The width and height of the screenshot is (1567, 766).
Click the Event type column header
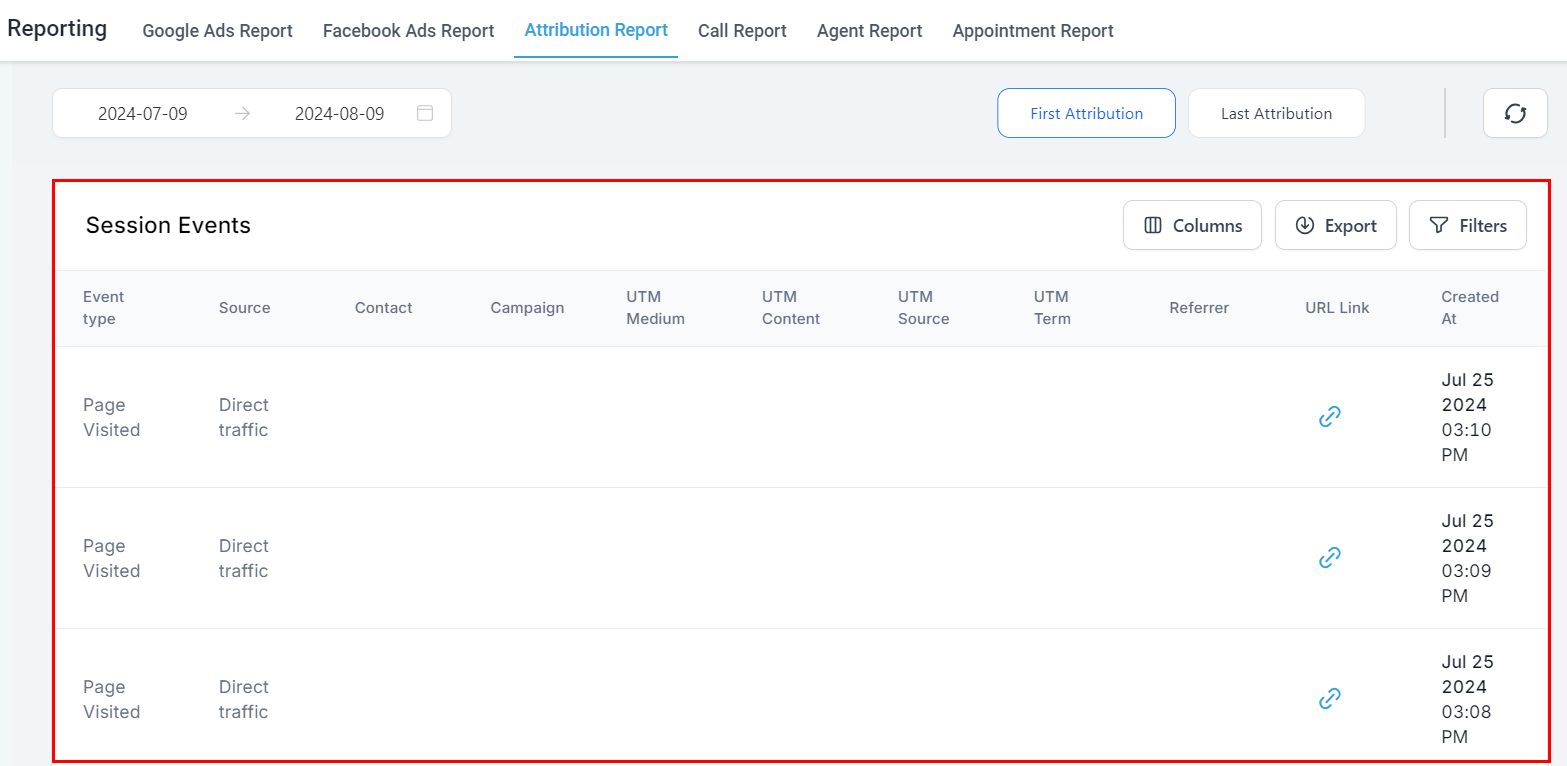(104, 308)
